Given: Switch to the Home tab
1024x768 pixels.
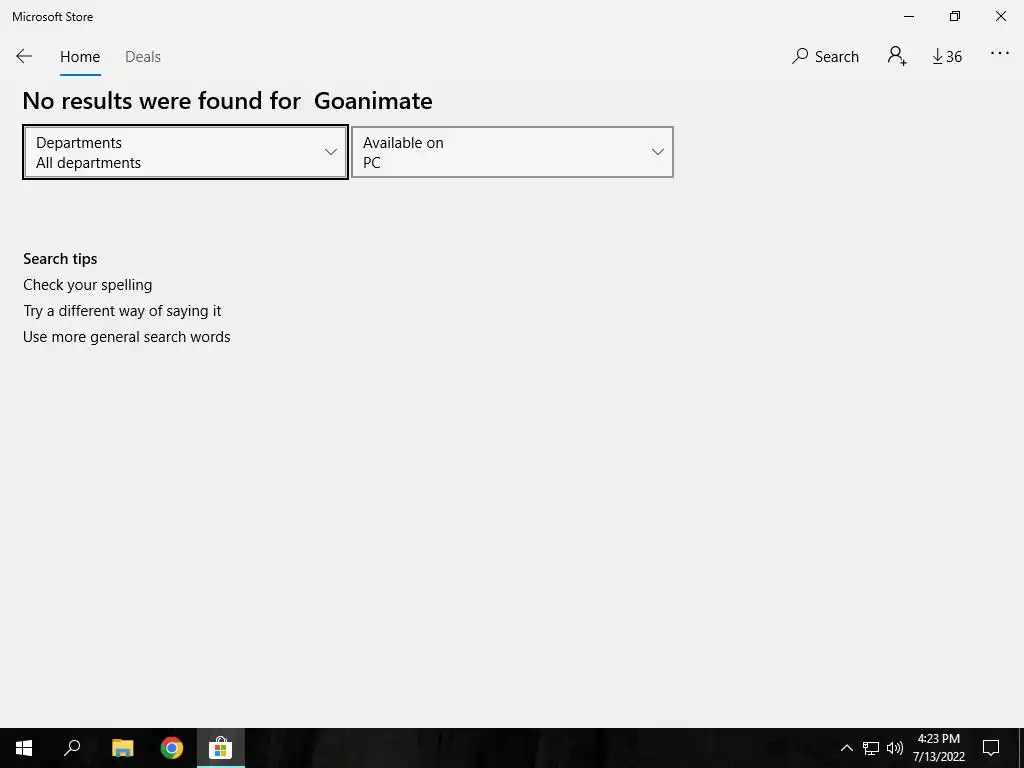Looking at the screenshot, I should coord(80,57).
